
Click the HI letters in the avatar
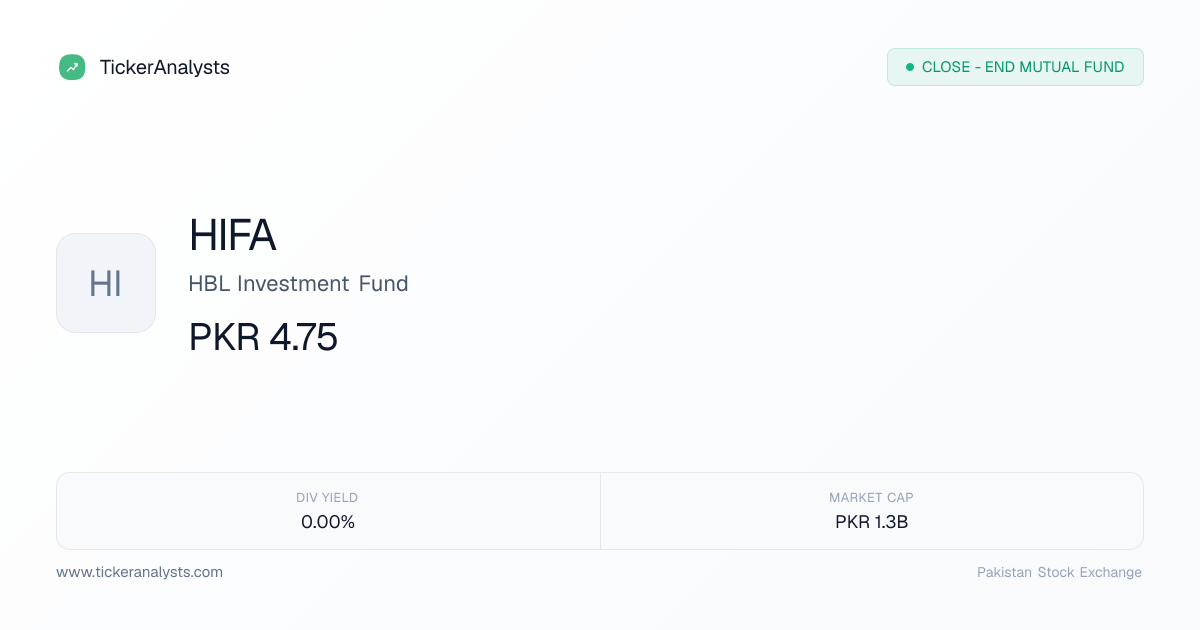tap(106, 284)
